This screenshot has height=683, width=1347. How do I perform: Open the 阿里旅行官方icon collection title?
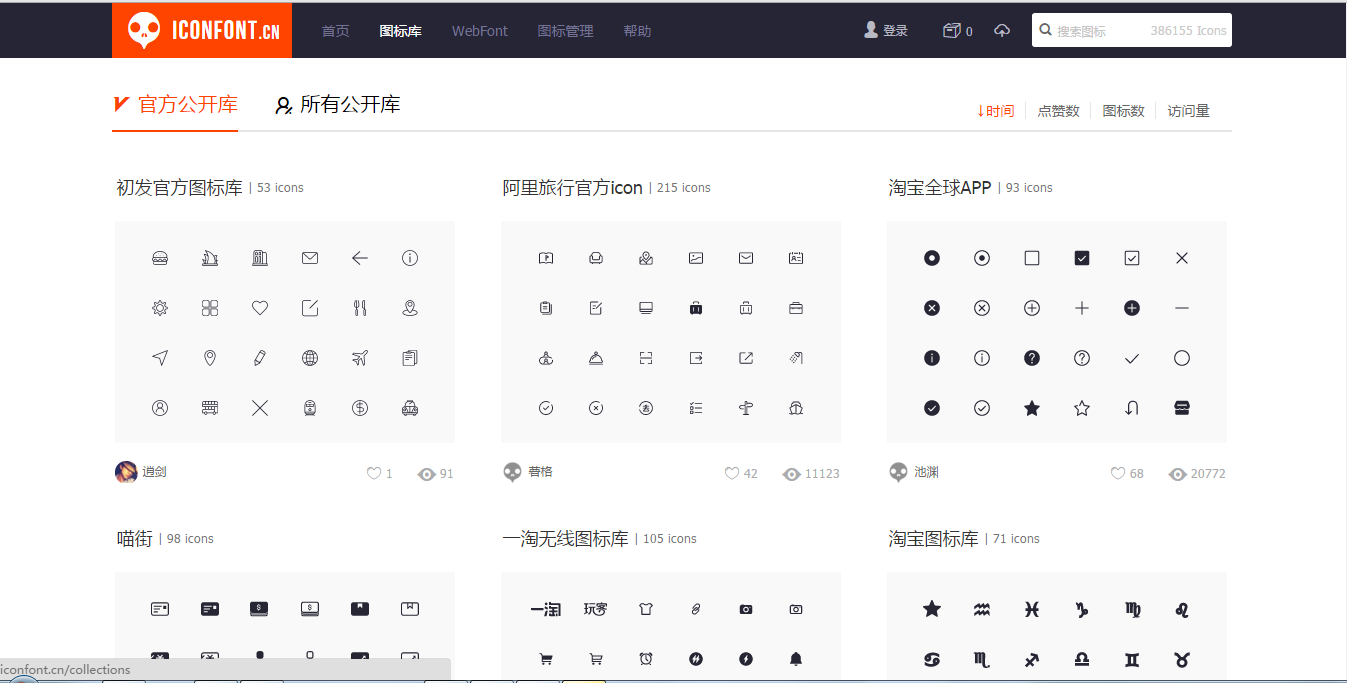point(573,187)
